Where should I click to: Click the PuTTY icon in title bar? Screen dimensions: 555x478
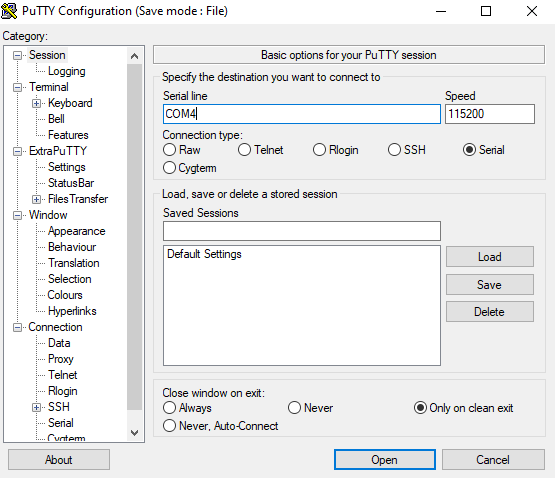coord(9,11)
